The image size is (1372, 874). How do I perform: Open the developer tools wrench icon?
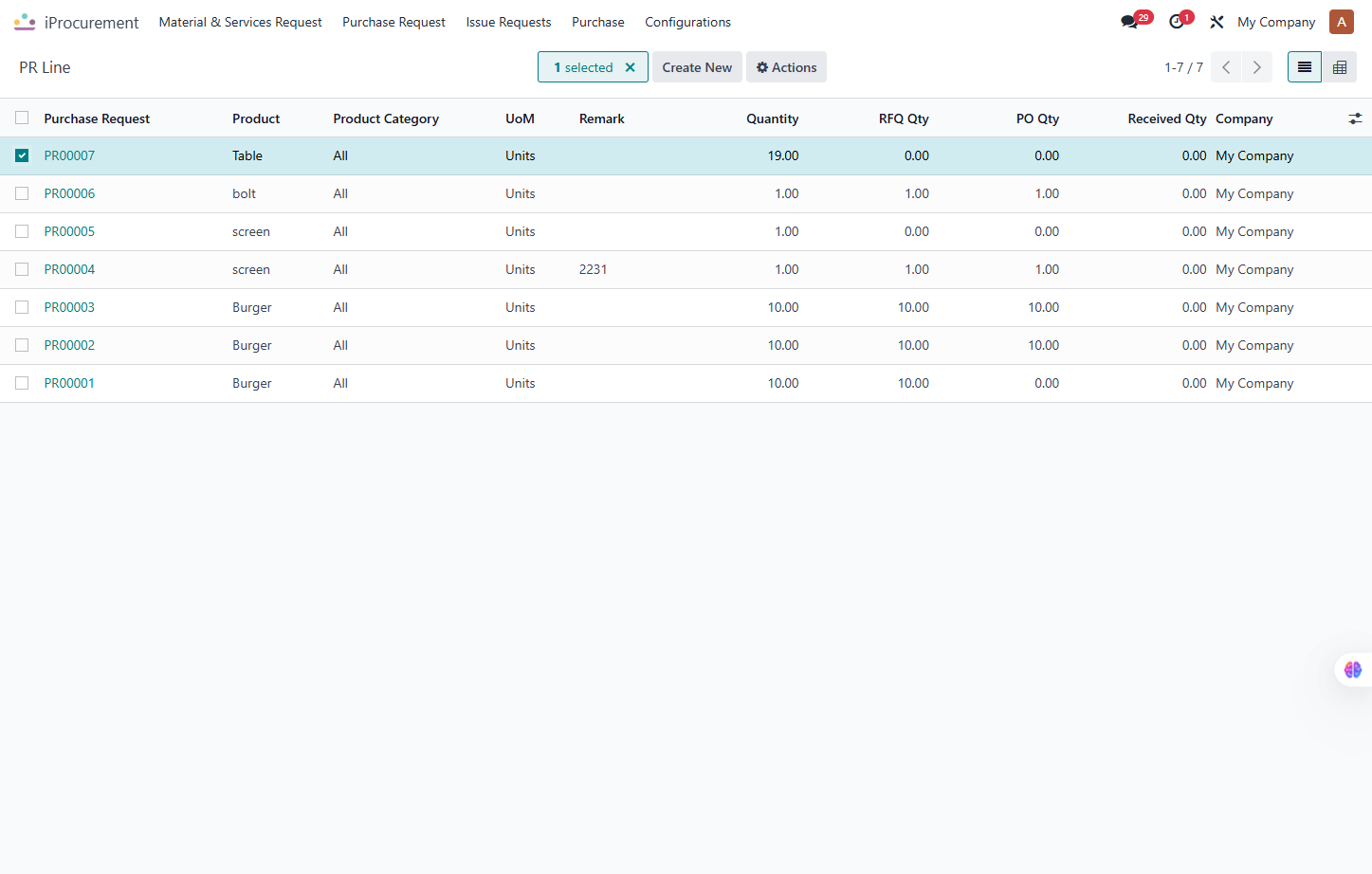(1217, 22)
